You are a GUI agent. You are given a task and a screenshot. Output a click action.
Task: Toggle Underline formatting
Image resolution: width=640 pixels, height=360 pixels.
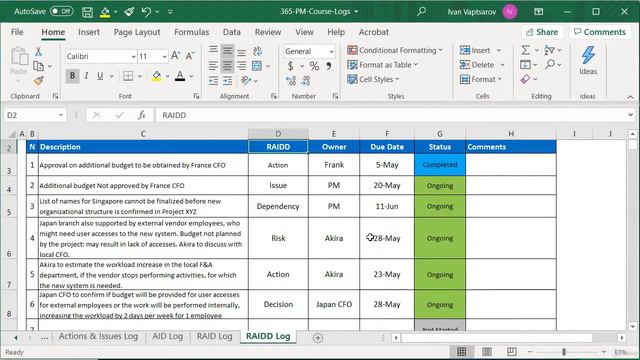coord(100,76)
